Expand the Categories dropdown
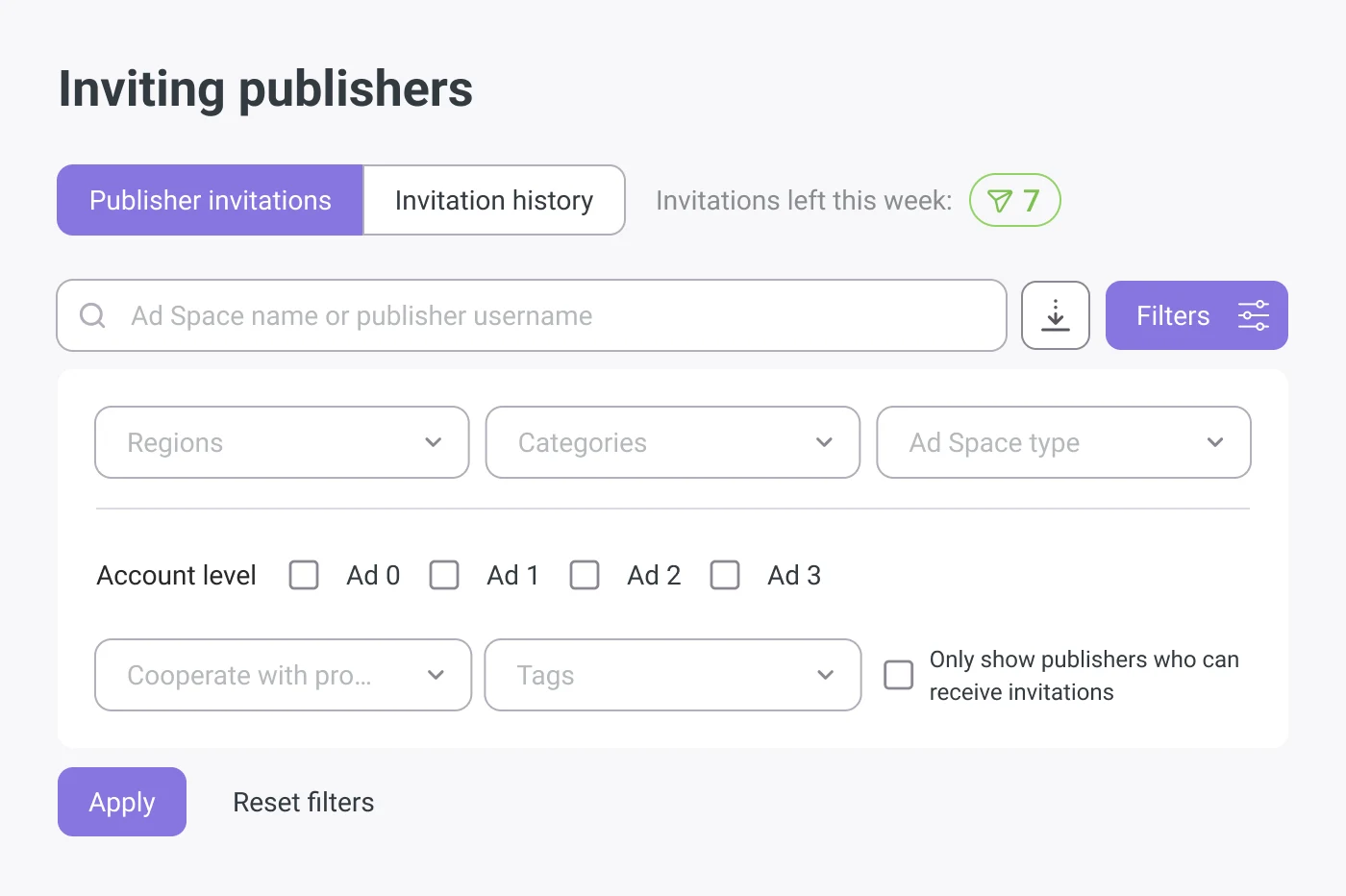Screen dimensions: 1346x896 [x=673, y=442]
